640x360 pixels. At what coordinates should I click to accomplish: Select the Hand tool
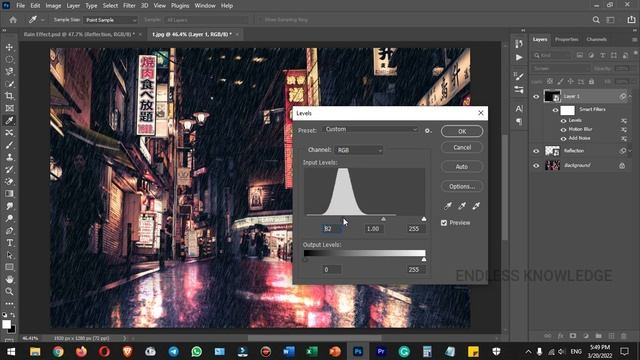tap(9, 280)
